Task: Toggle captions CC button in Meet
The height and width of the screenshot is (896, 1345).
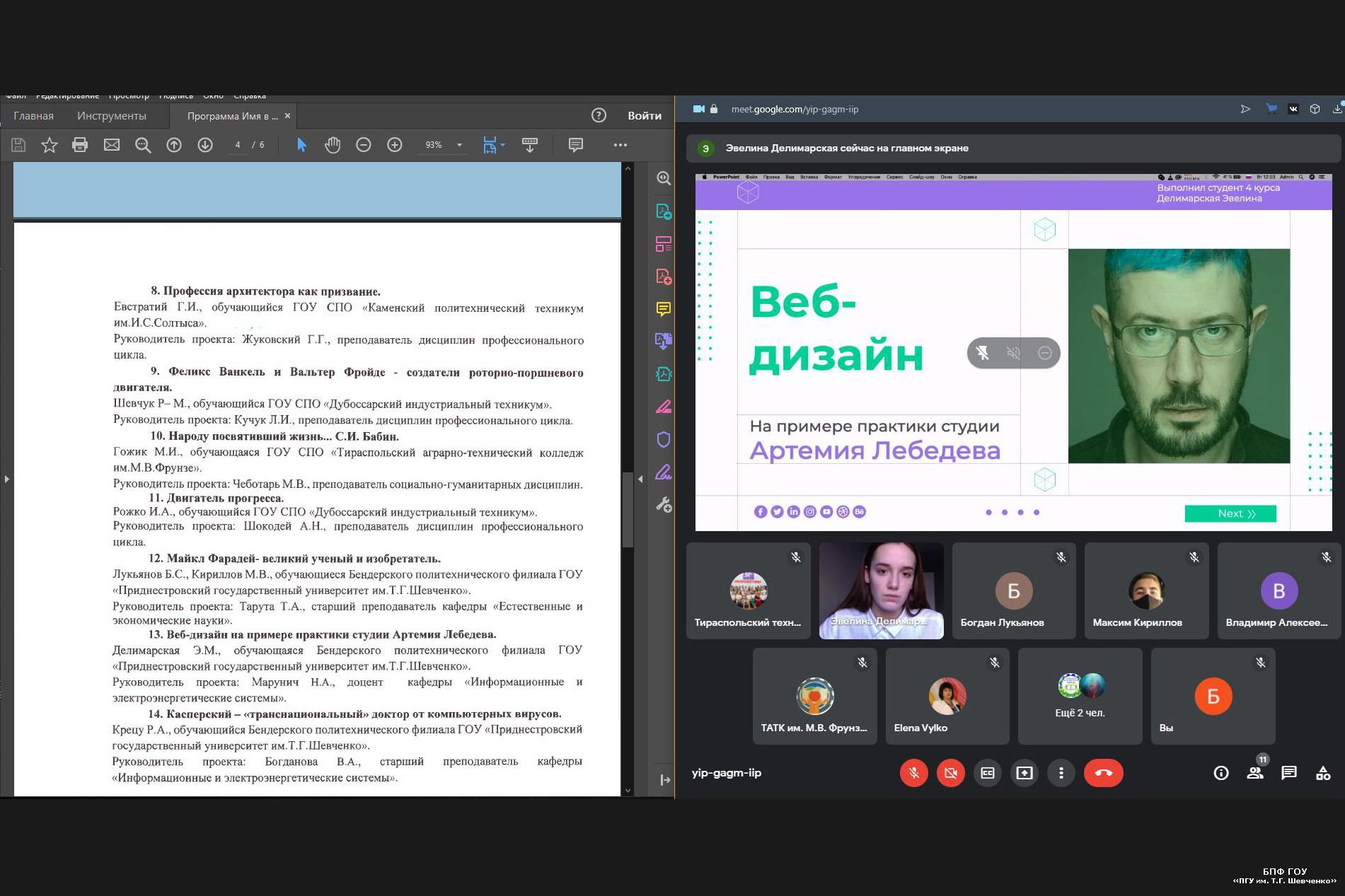Action: pos(988,773)
